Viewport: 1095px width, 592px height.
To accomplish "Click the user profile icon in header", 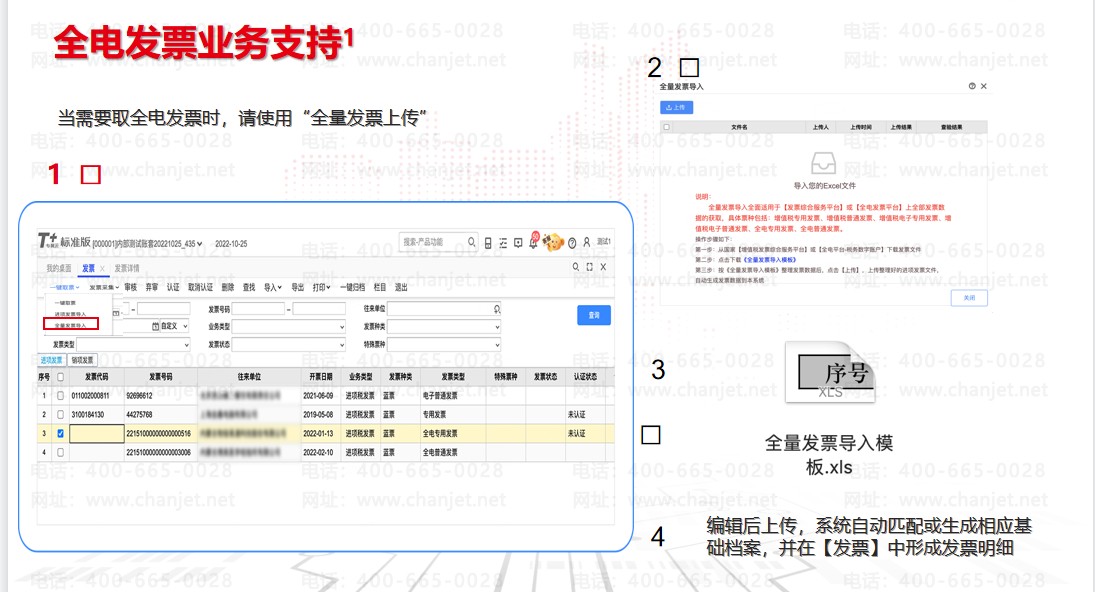I will pyautogui.click(x=587, y=242).
